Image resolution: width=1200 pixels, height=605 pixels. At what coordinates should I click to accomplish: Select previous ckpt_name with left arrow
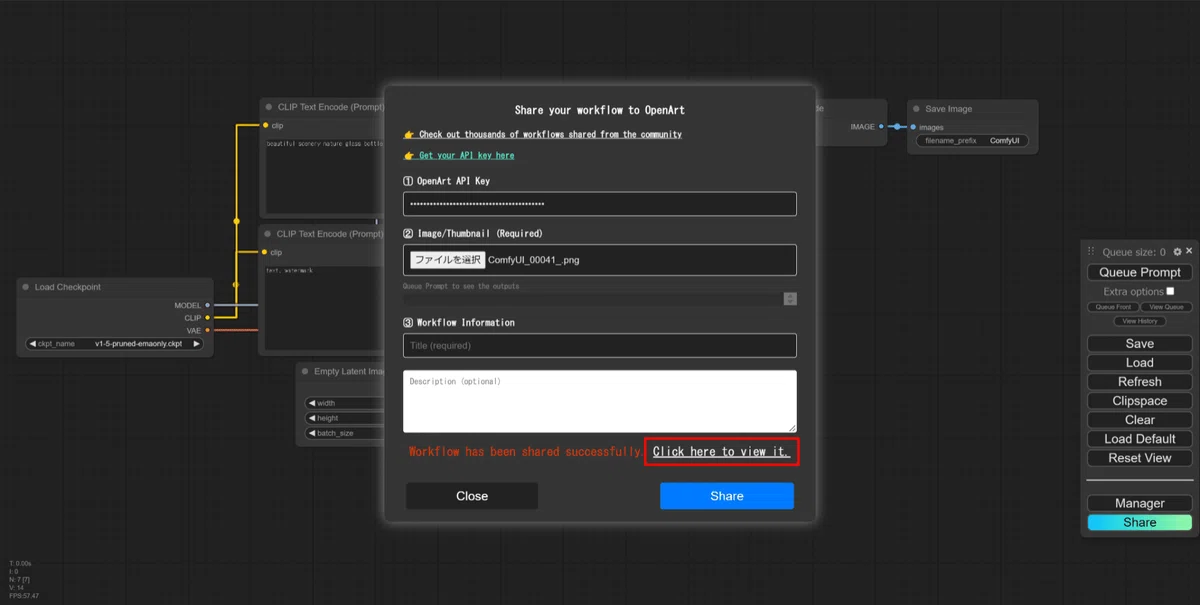coord(33,344)
